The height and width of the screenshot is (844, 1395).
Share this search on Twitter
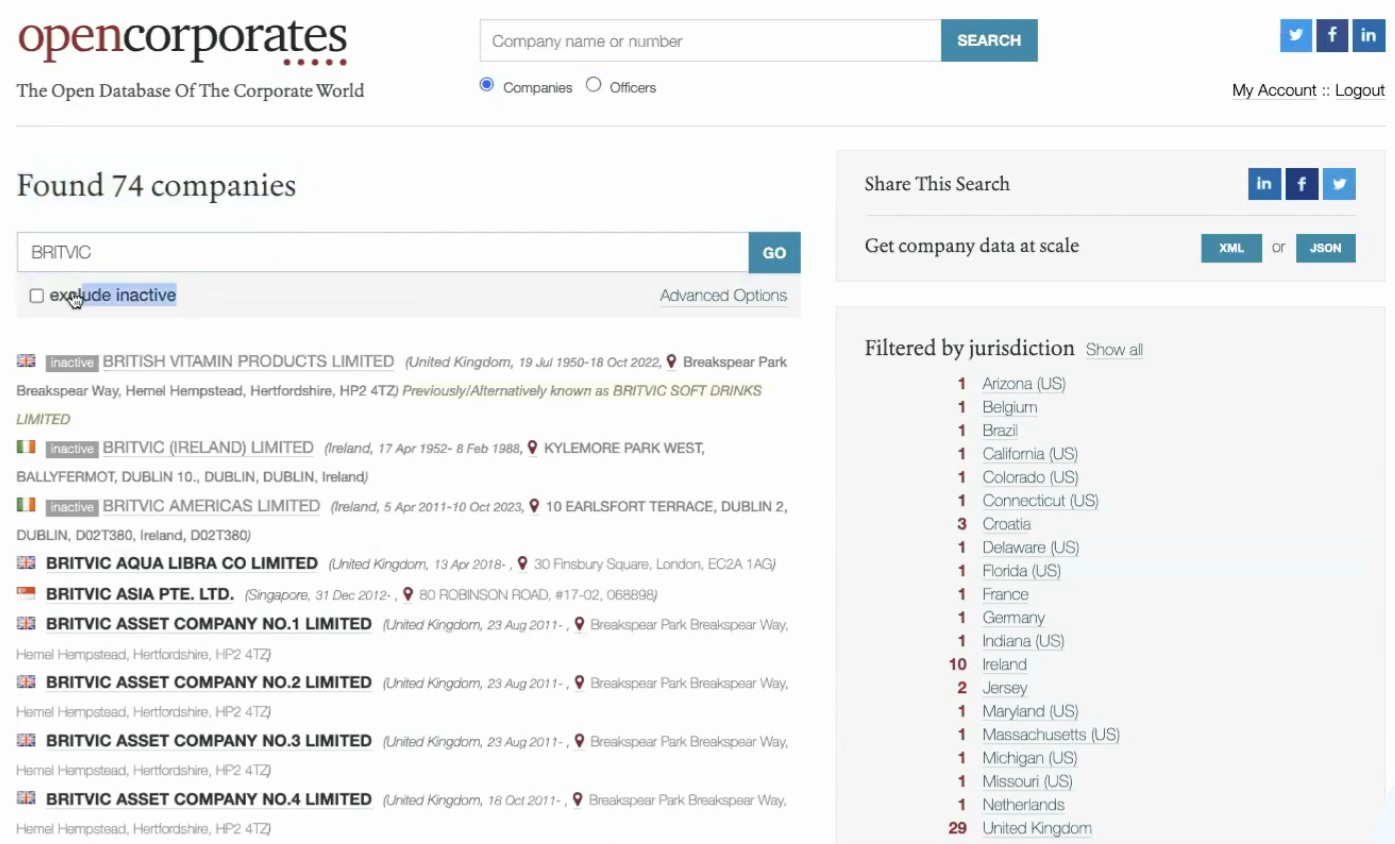(1339, 184)
